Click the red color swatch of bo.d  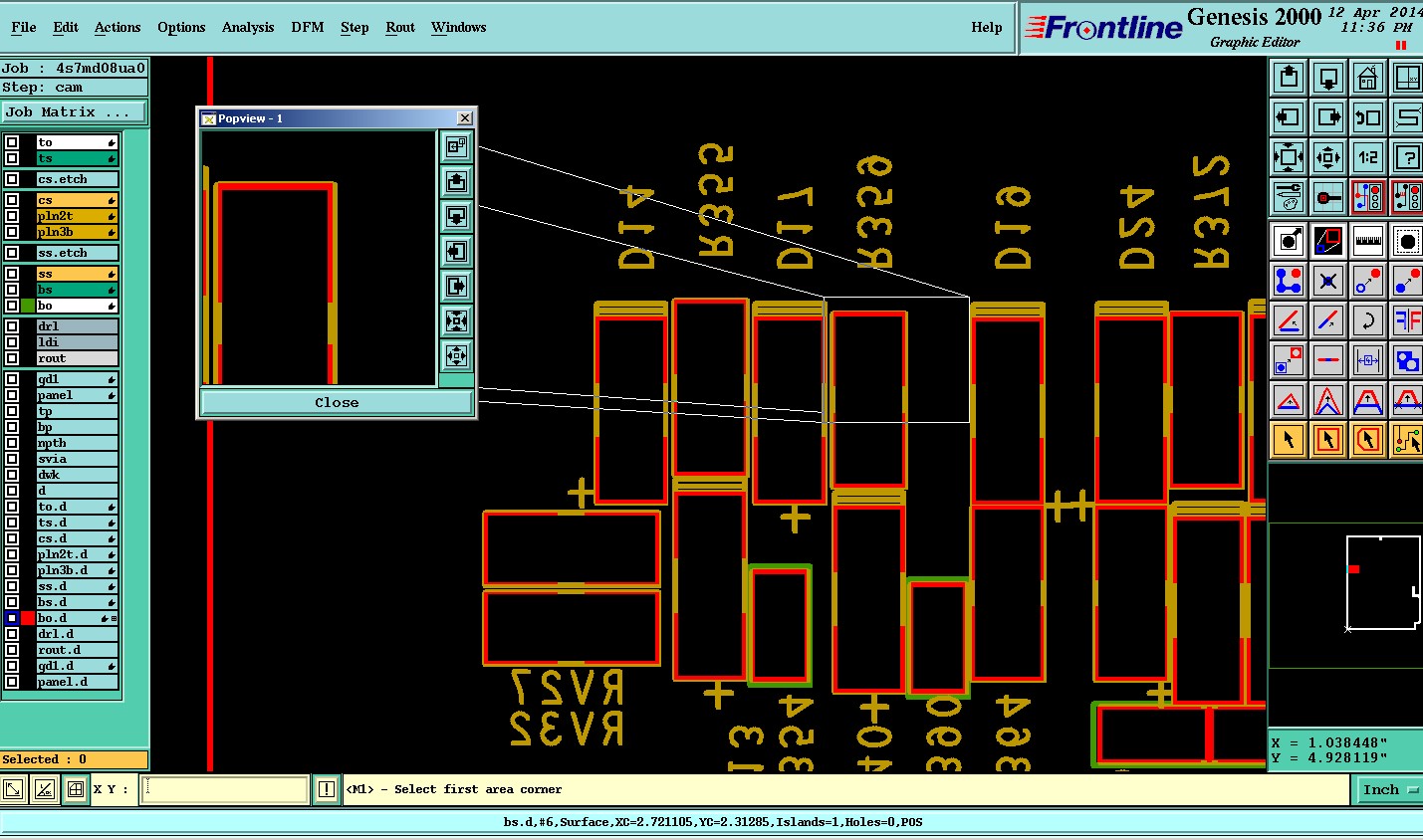click(28, 618)
